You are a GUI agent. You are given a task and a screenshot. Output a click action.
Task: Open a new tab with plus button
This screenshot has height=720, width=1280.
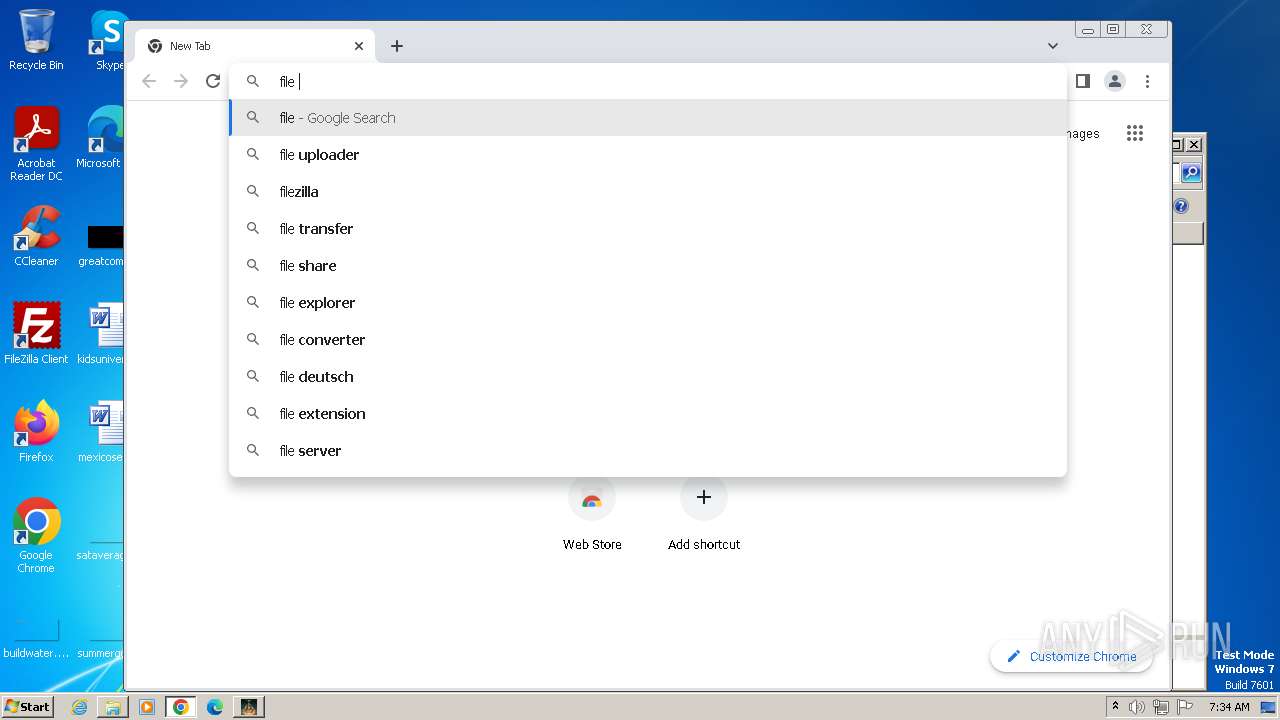coord(397,46)
